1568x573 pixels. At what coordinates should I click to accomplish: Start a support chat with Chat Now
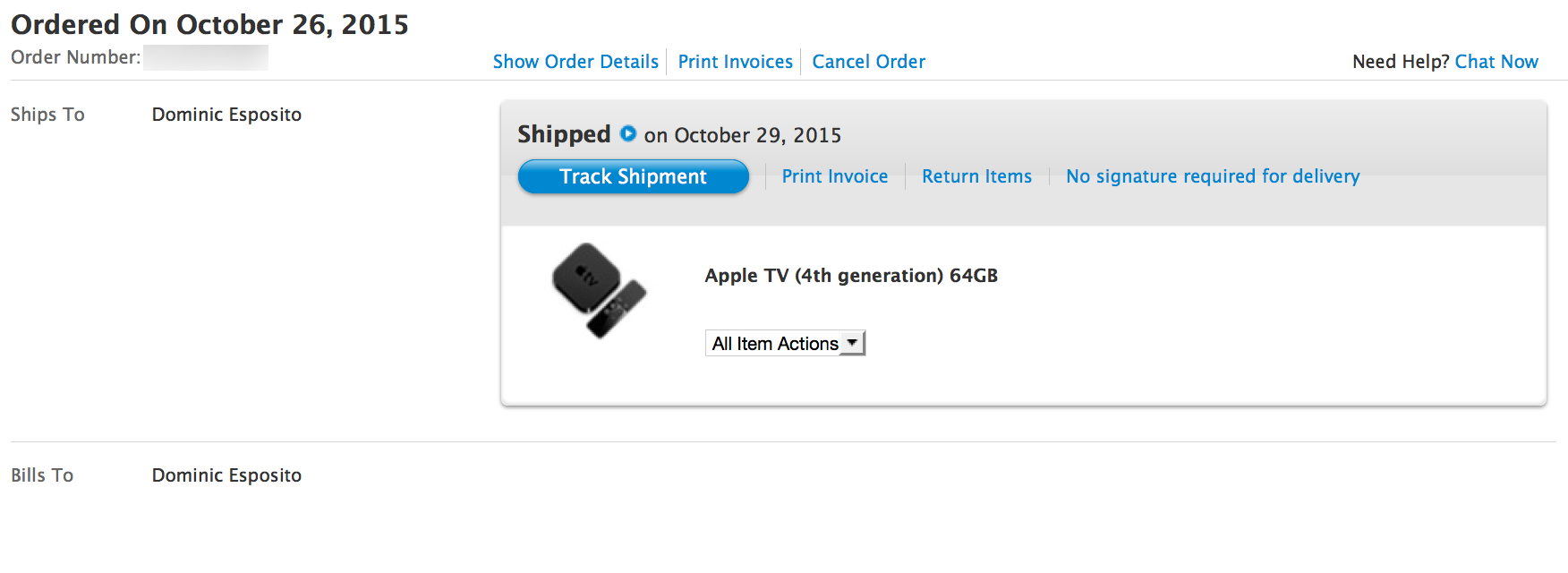[1496, 61]
